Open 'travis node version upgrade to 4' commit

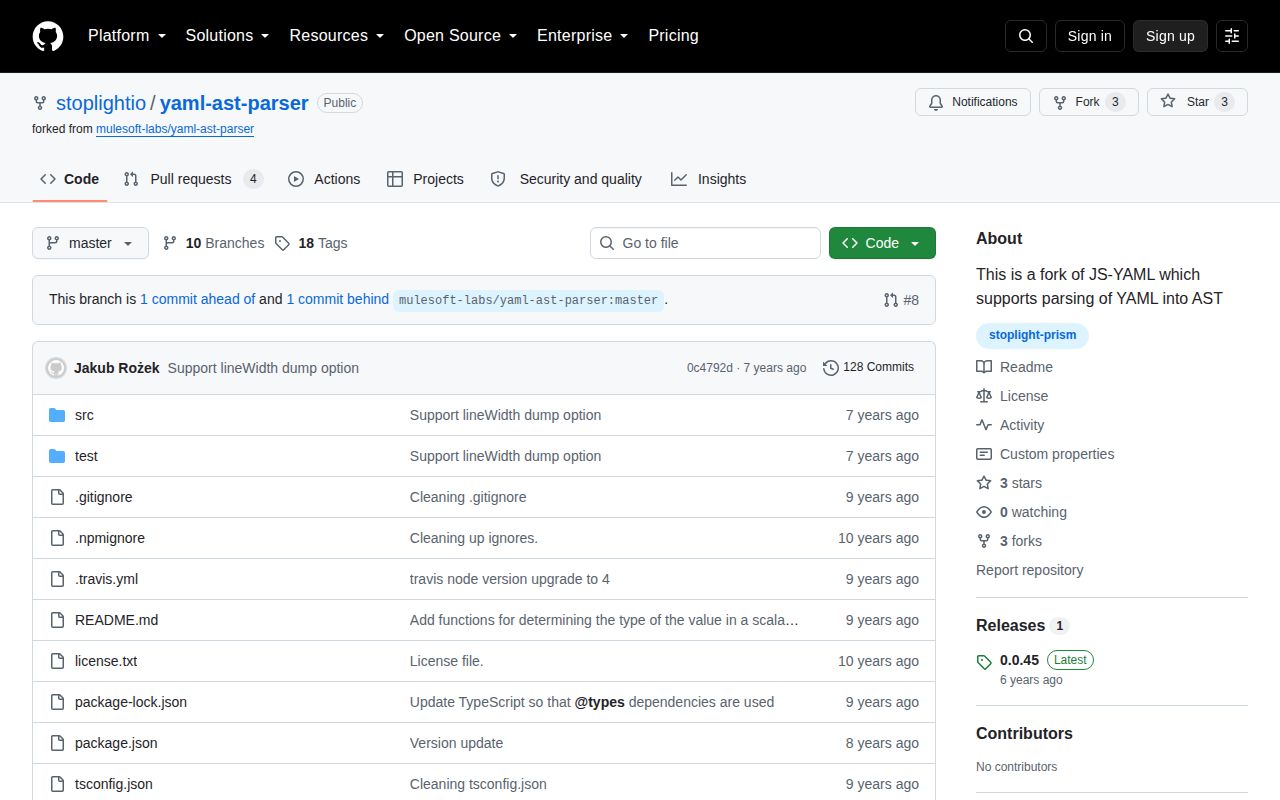click(509, 579)
